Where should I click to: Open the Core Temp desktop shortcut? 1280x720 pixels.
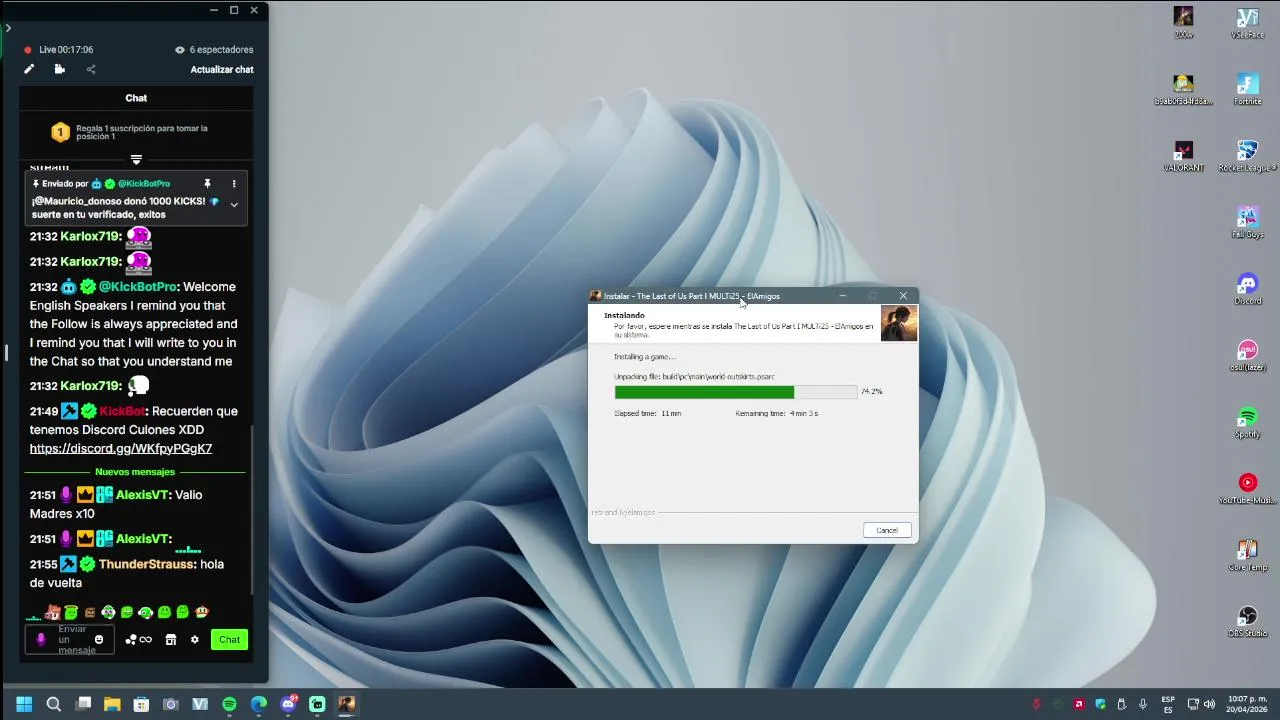(1247, 555)
